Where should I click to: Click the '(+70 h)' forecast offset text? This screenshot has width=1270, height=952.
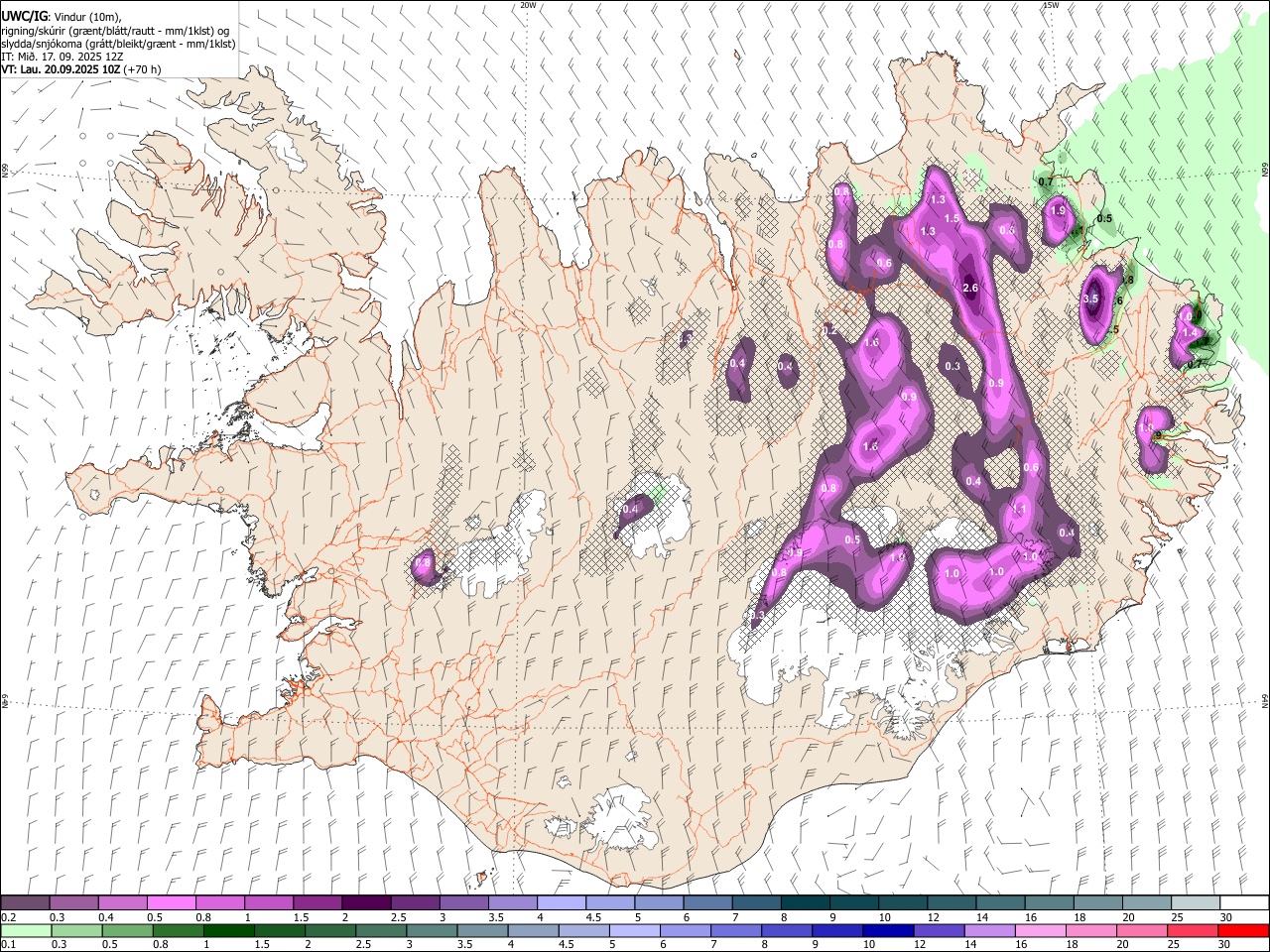pyautogui.click(x=143, y=69)
